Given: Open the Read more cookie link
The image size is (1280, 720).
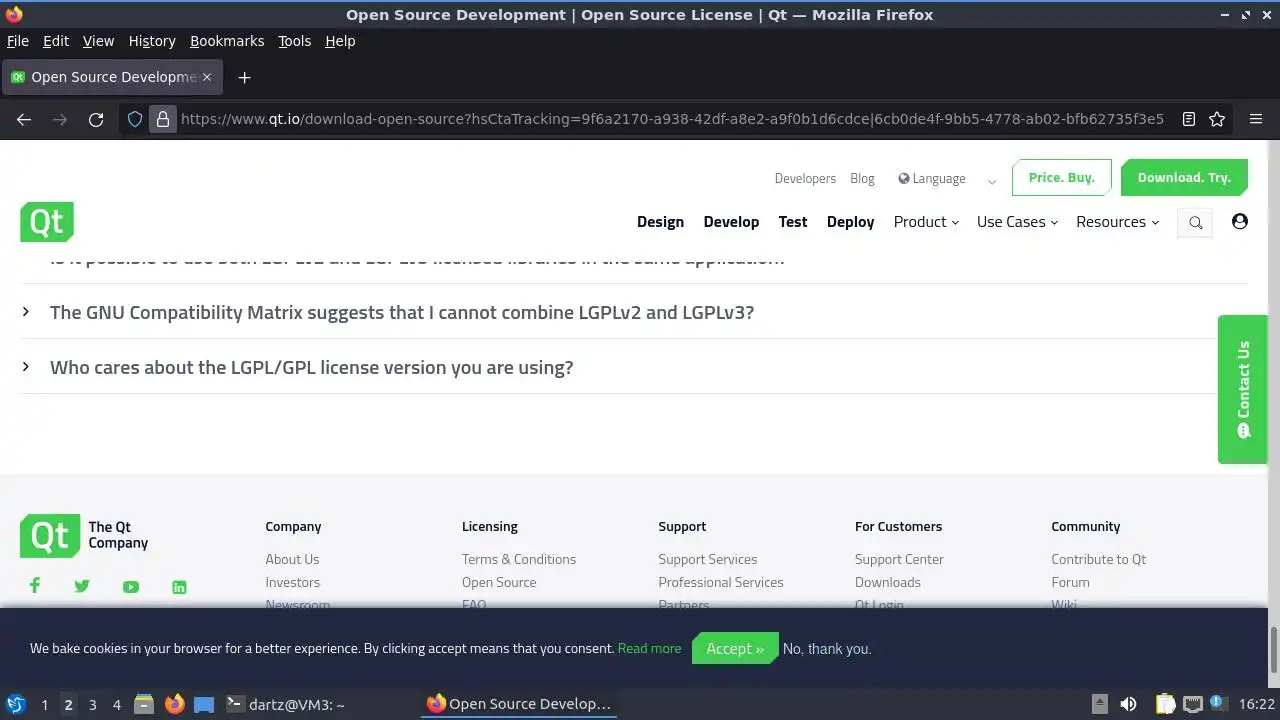Looking at the screenshot, I should (649, 648).
